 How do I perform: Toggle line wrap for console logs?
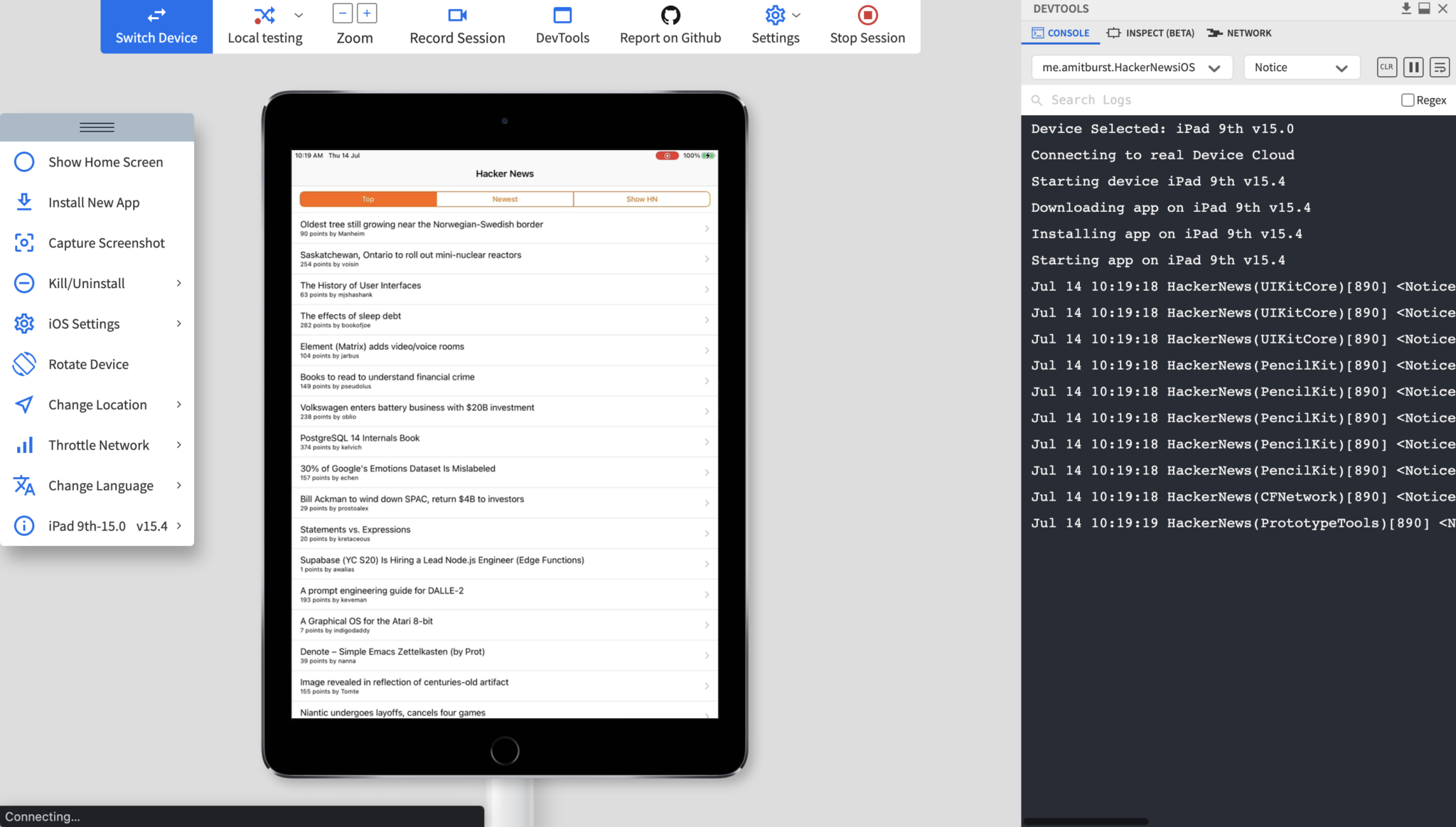pos(1438,67)
